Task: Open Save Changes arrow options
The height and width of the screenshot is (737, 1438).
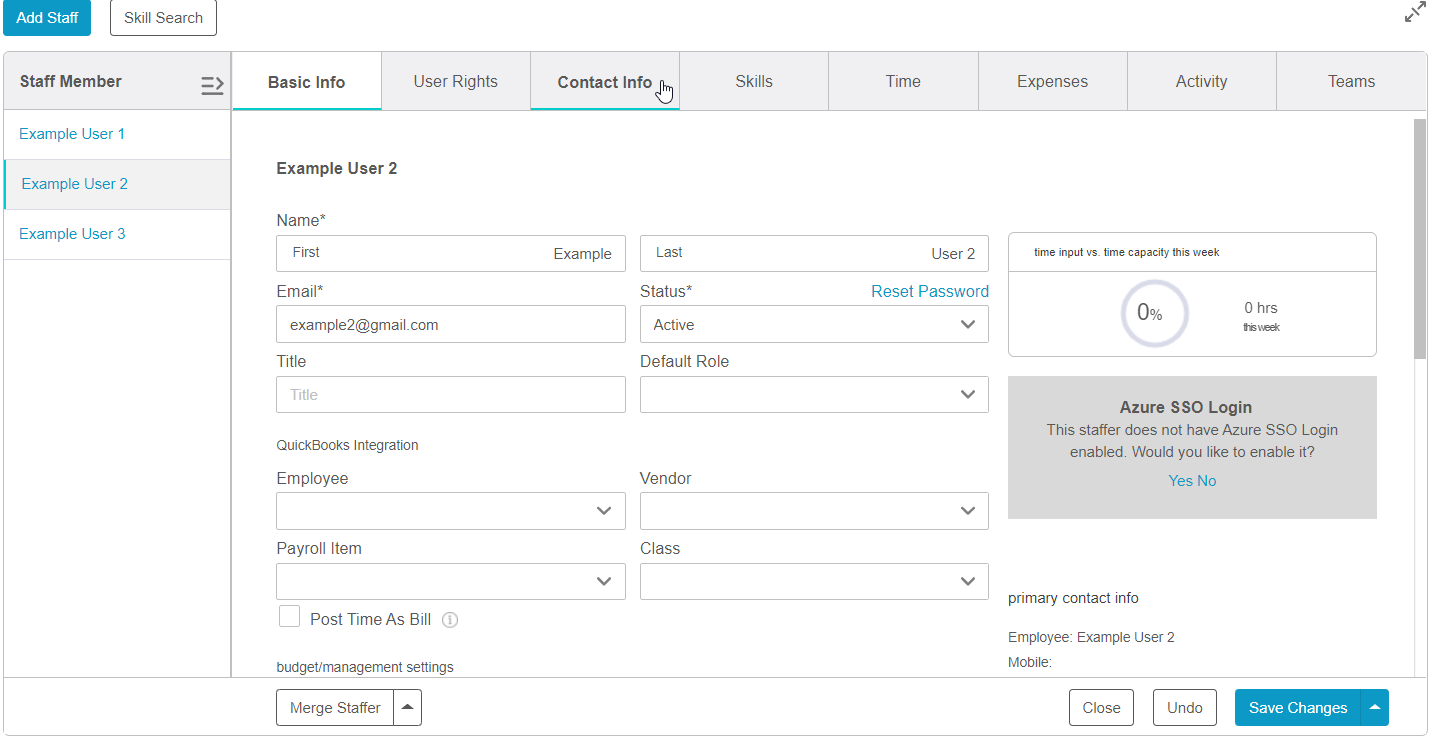Action: (1375, 708)
